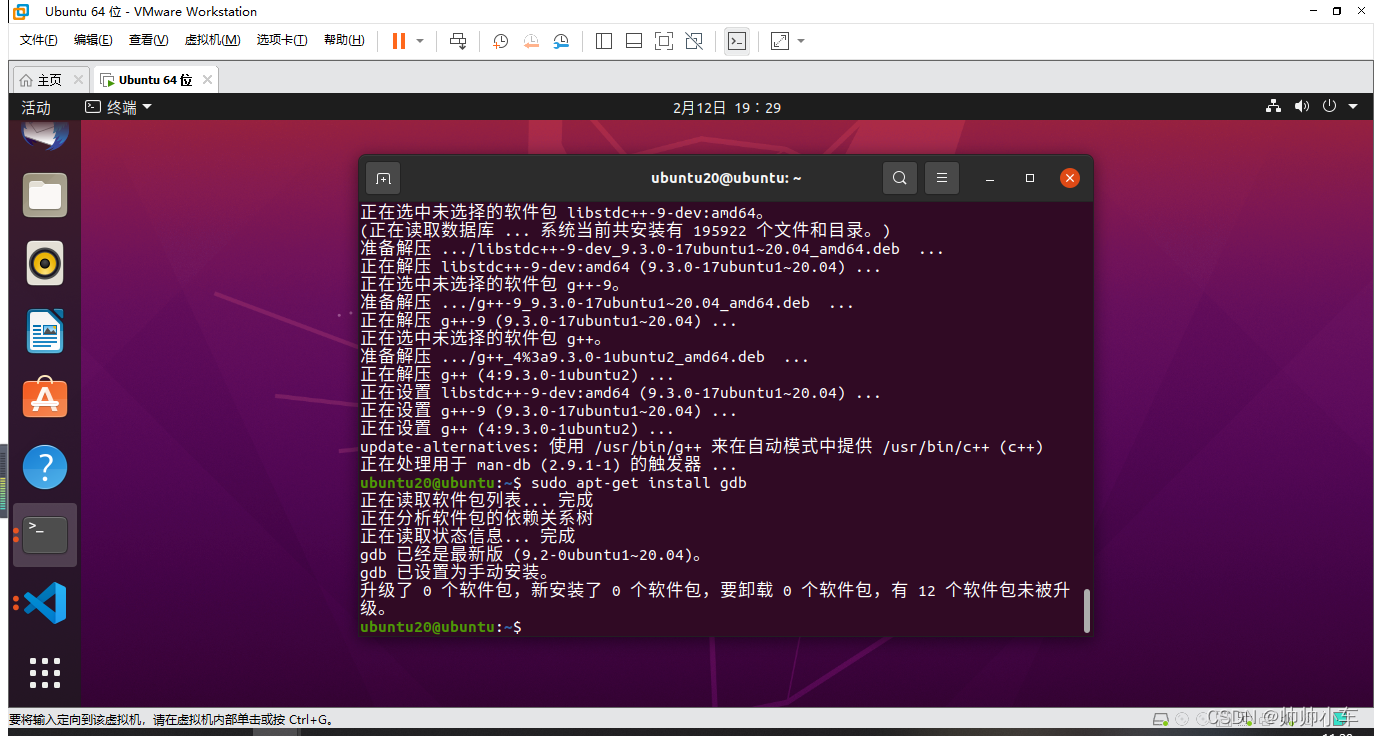Screen dimensions: 1374x736
Task: Click the last prompt in terminal
Action: pos(441,627)
